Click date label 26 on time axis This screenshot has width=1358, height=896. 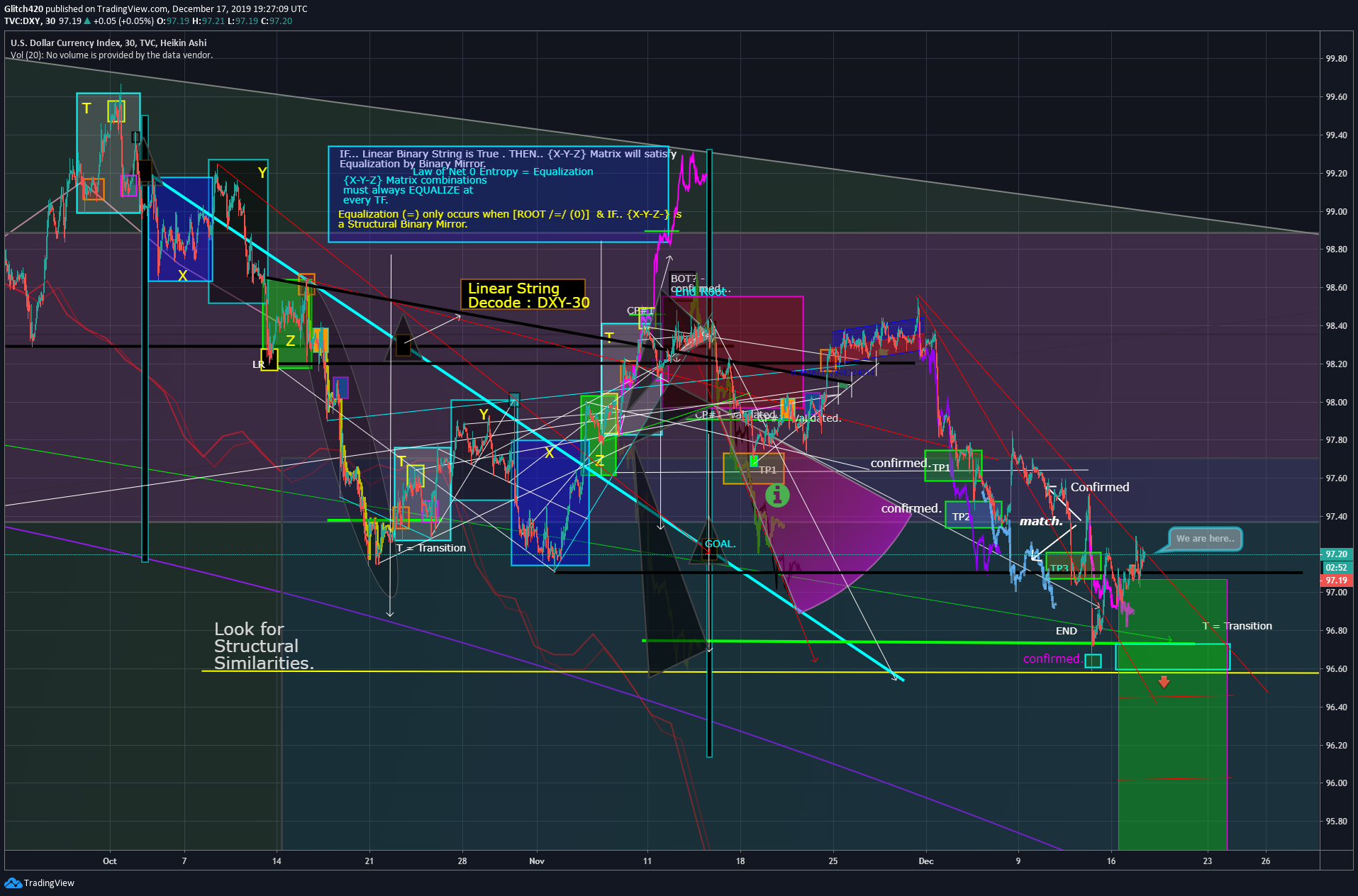(x=1266, y=861)
